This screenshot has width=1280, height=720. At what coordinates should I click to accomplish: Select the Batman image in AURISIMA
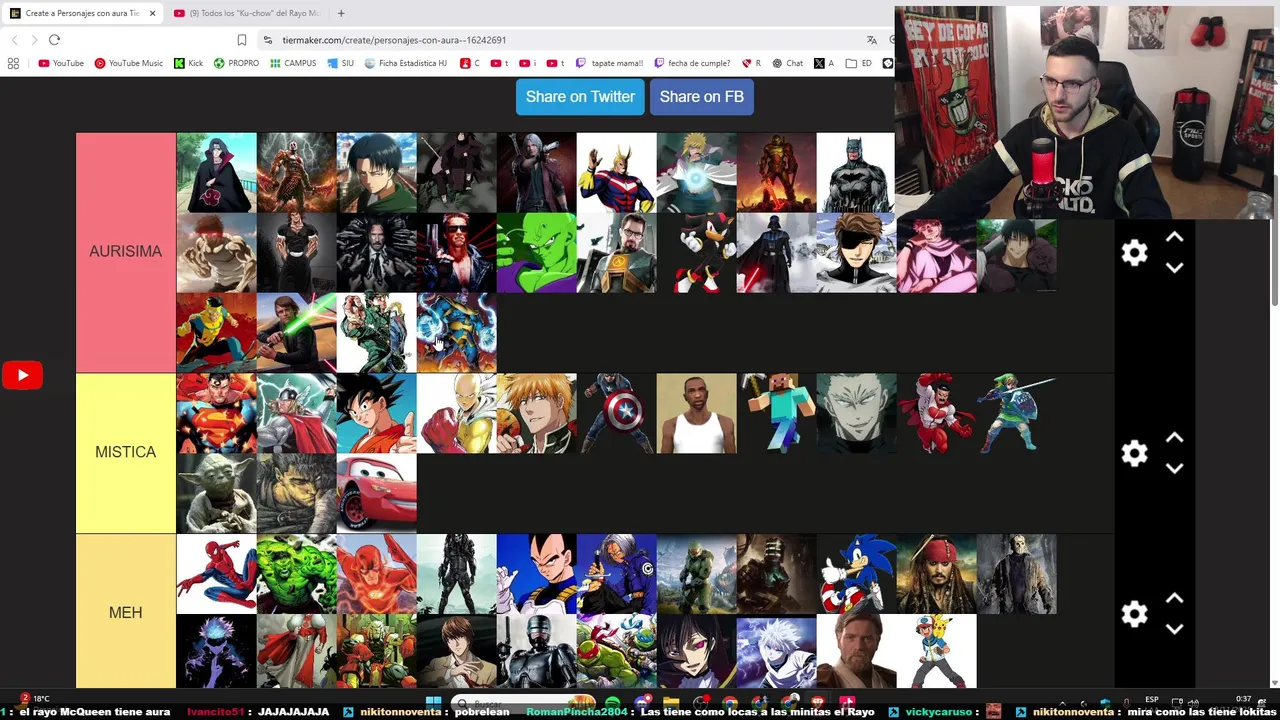point(856,173)
